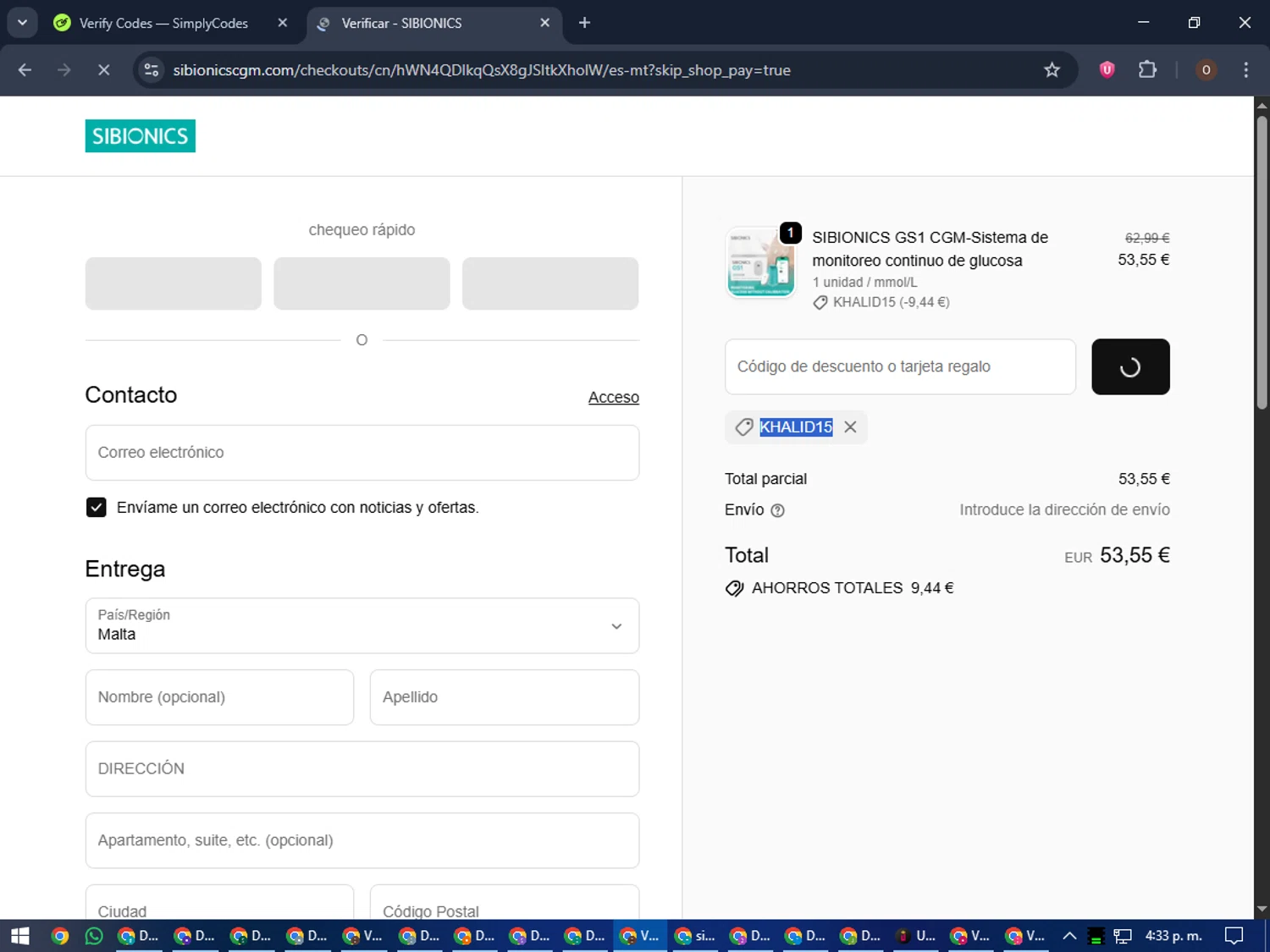Focus the DIRECCIÓN field
The image size is (1270, 952).
click(362, 769)
